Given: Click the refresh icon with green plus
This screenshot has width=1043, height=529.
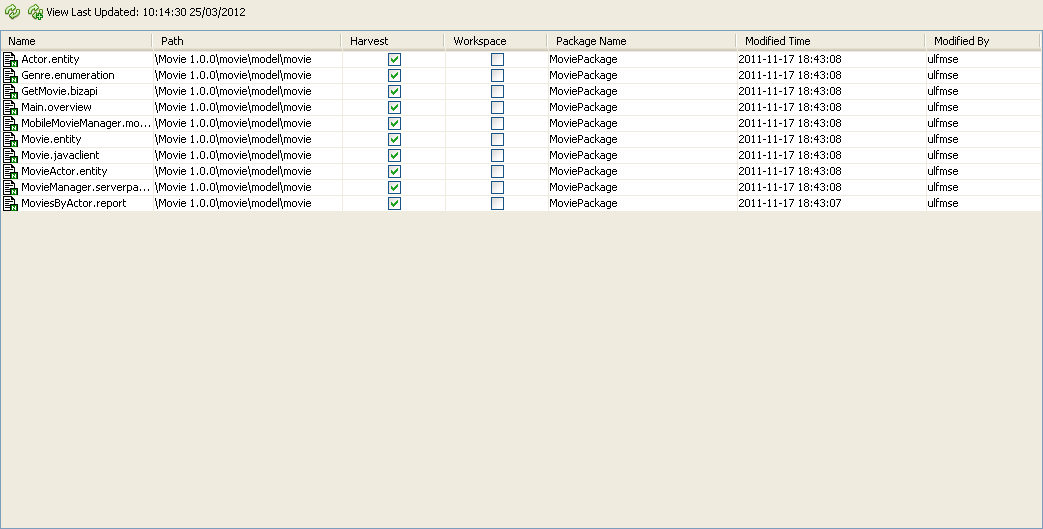Looking at the screenshot, I should 35,12.
